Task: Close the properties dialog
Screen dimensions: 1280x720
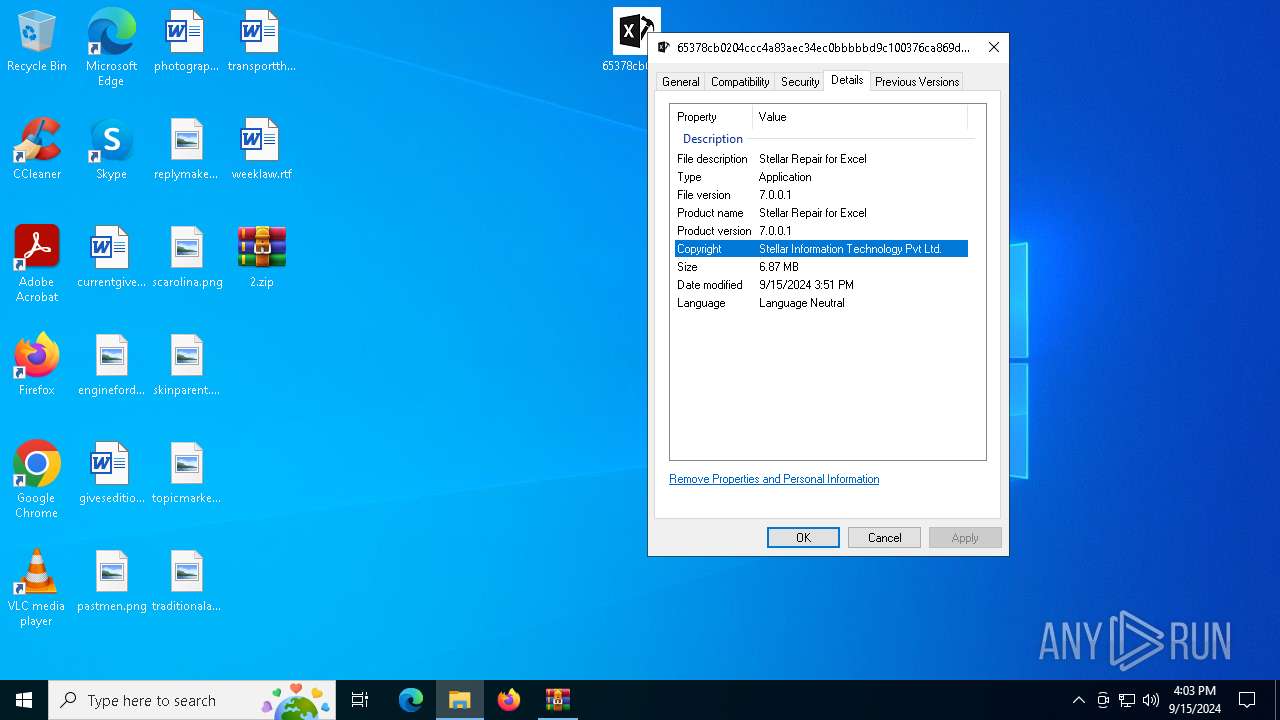Action: tap(993, 47)
